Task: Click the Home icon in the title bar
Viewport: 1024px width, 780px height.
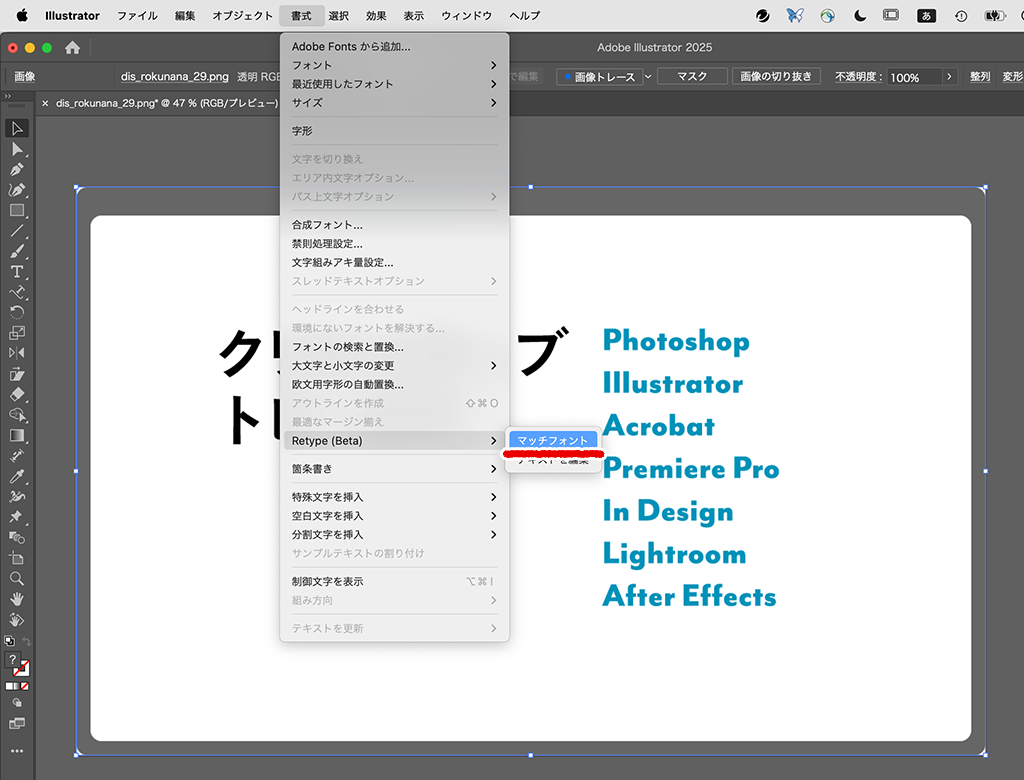Action: pyautogui.click(x=72, y=48)
